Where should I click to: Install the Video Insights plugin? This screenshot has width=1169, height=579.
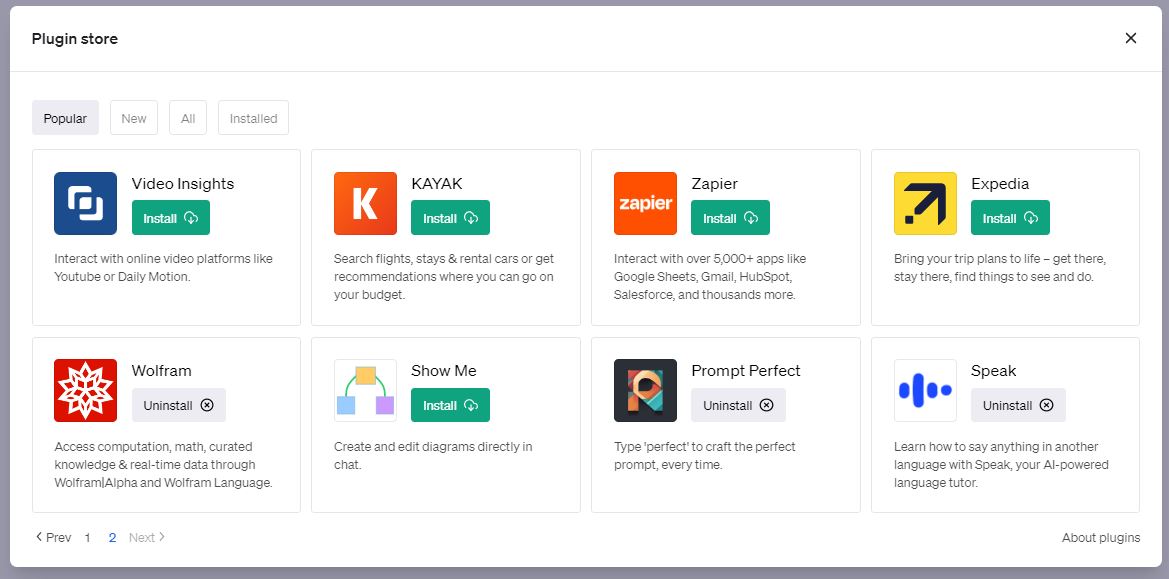coord(171,218)
